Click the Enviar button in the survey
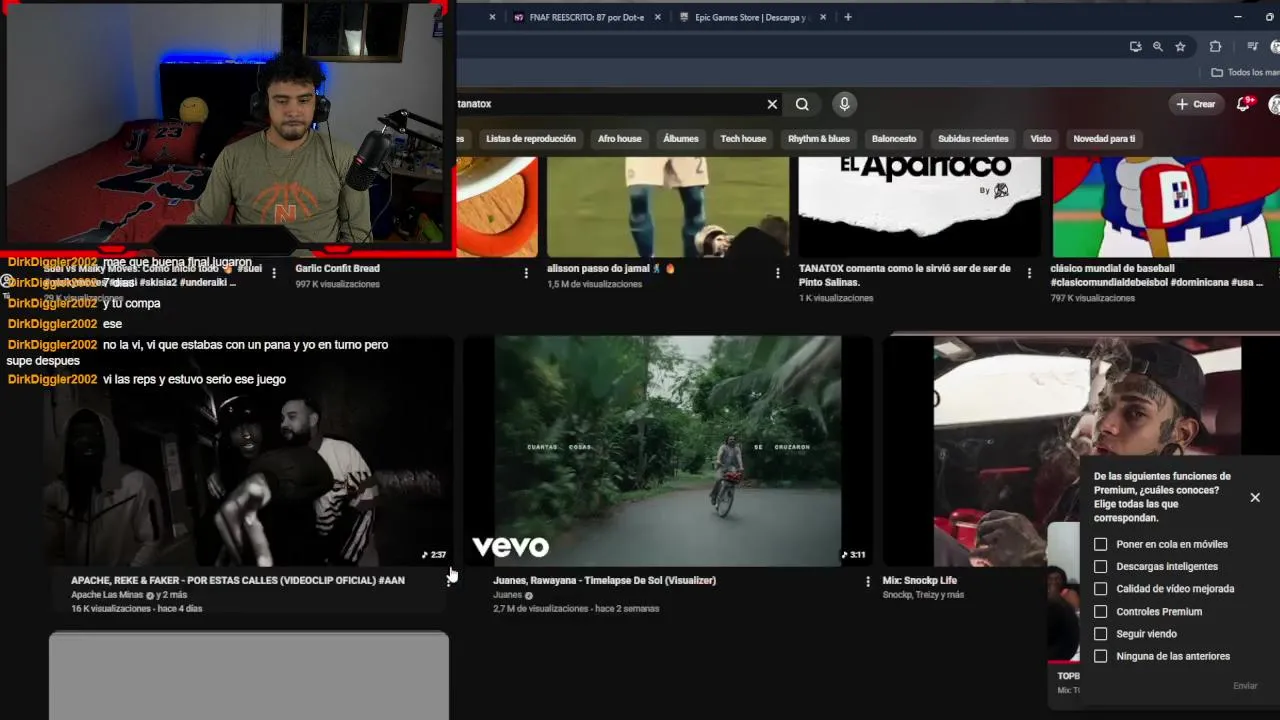This screenshot has width=1280, height=720. pyautogui.click(x=1245, y=686)
